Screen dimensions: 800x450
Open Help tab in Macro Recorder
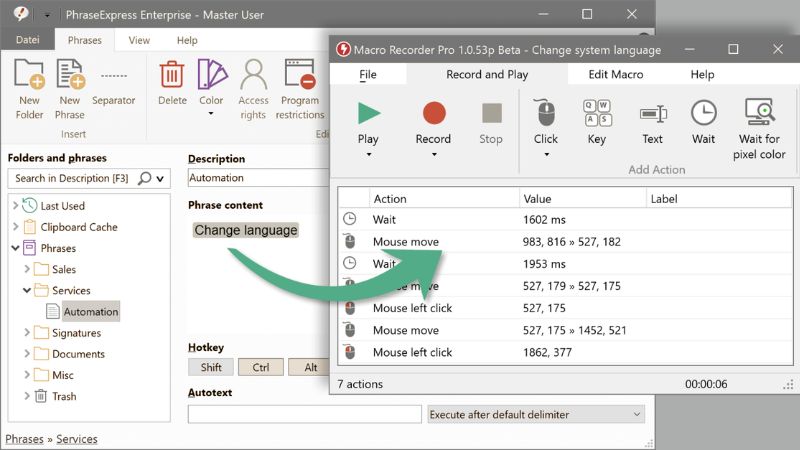[703, 74]
